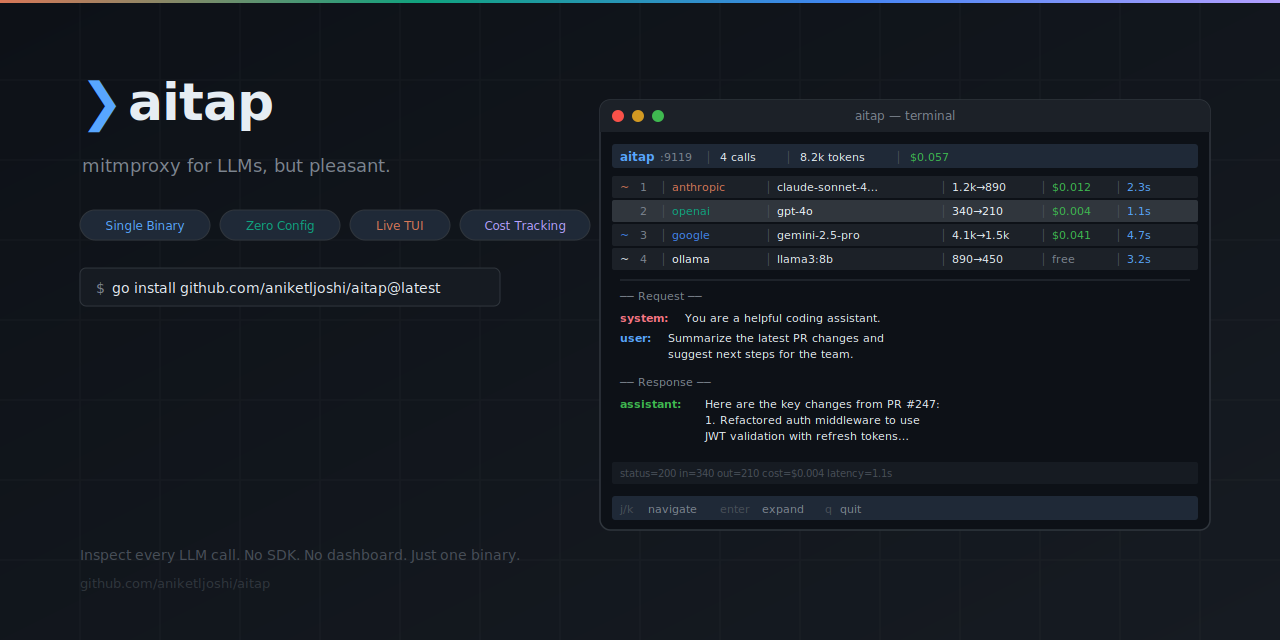
Task: Select the Live TUI pill
Action: coord(400,225)
